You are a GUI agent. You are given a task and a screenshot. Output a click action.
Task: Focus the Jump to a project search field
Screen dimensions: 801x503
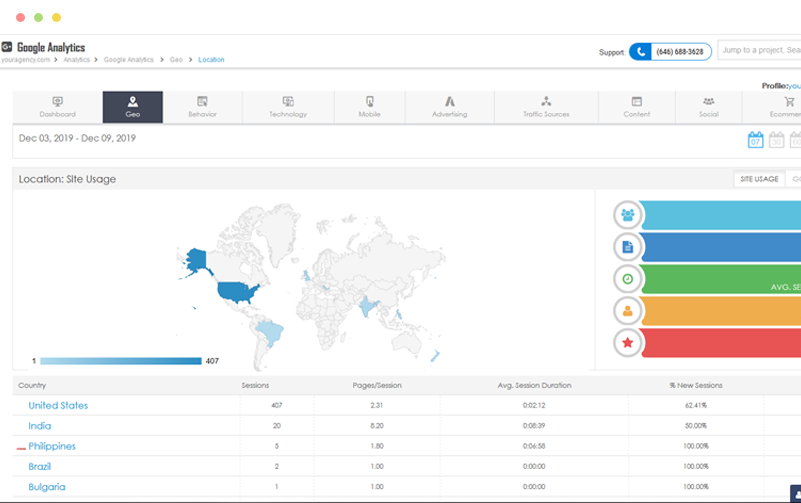(759, 50)
